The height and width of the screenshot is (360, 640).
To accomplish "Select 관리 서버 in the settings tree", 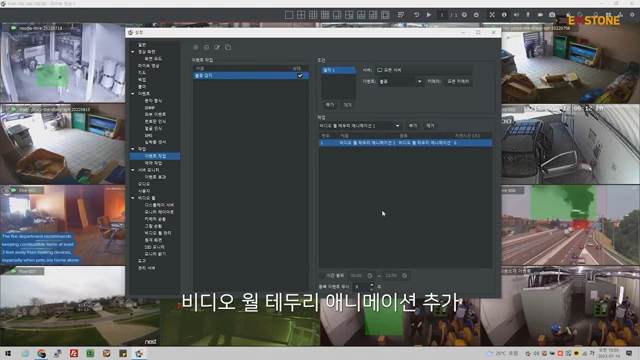I will pyautogui.click(x=146, y=268).
